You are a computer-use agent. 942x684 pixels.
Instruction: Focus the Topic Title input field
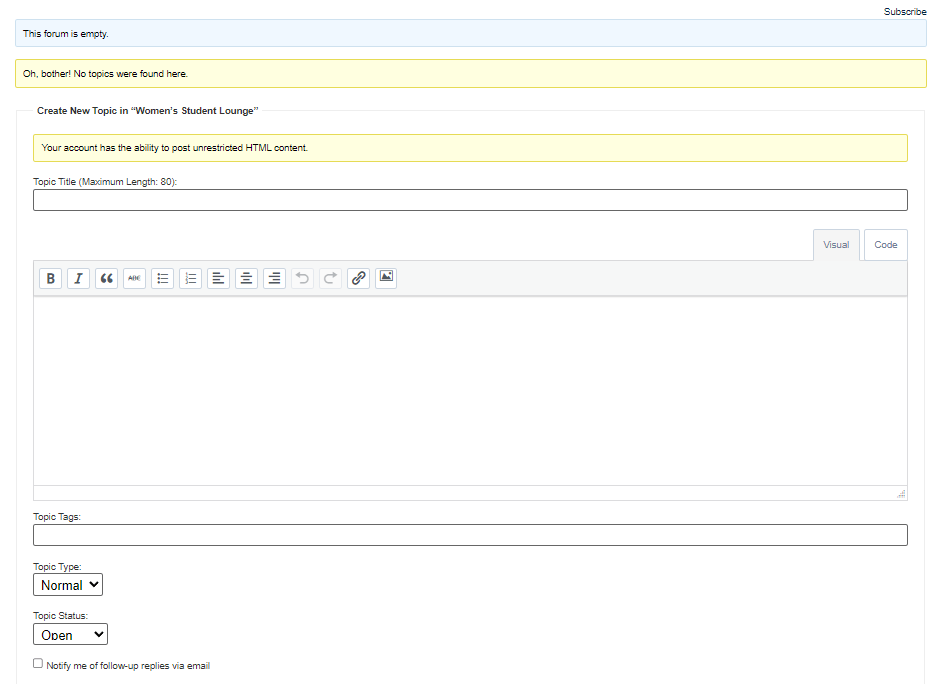coord(470,200)
